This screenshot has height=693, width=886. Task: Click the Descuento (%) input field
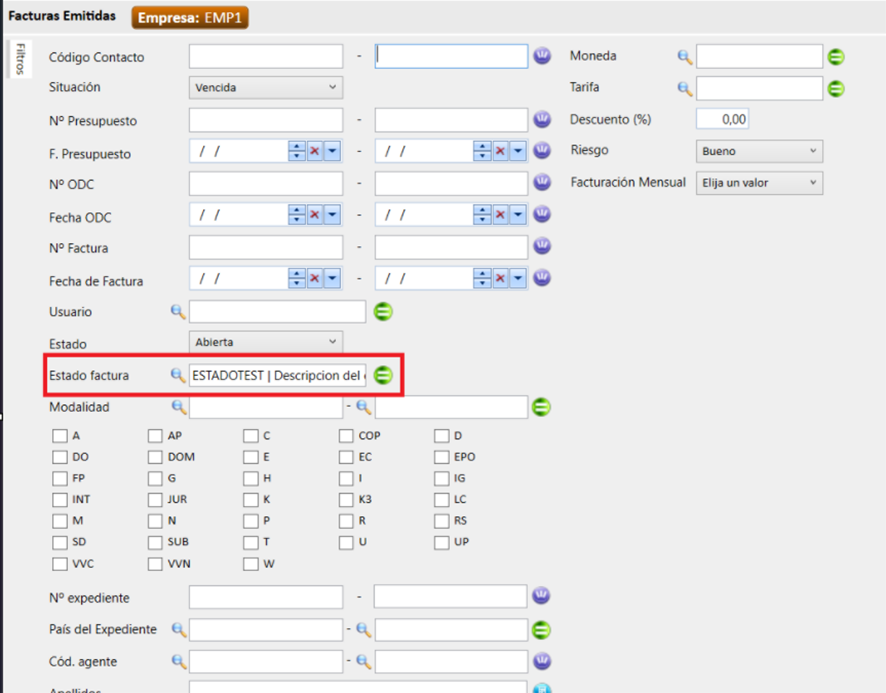pos(722,119)
